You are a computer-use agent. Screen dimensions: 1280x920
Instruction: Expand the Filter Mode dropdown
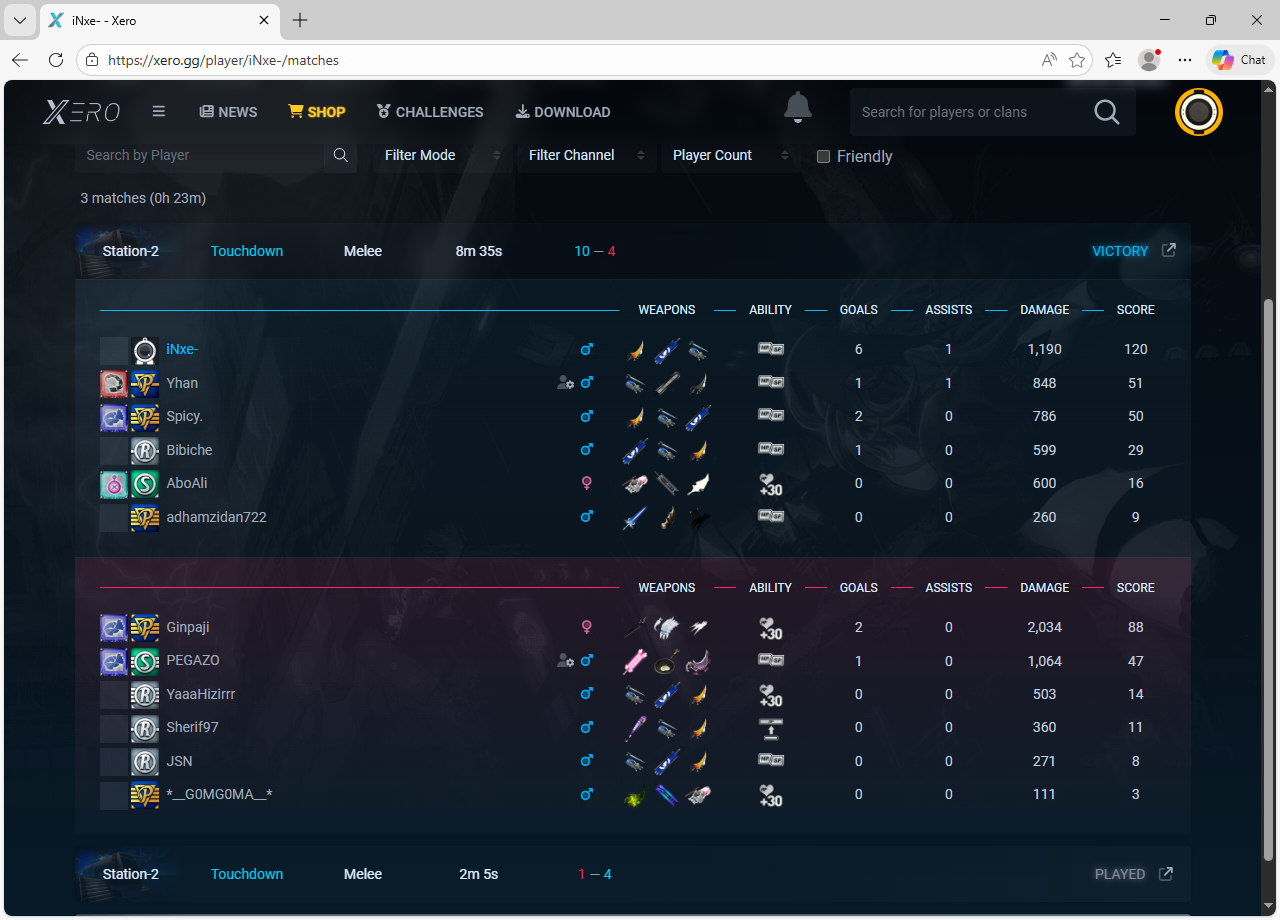pyautogui.click(x=442, y=155)
